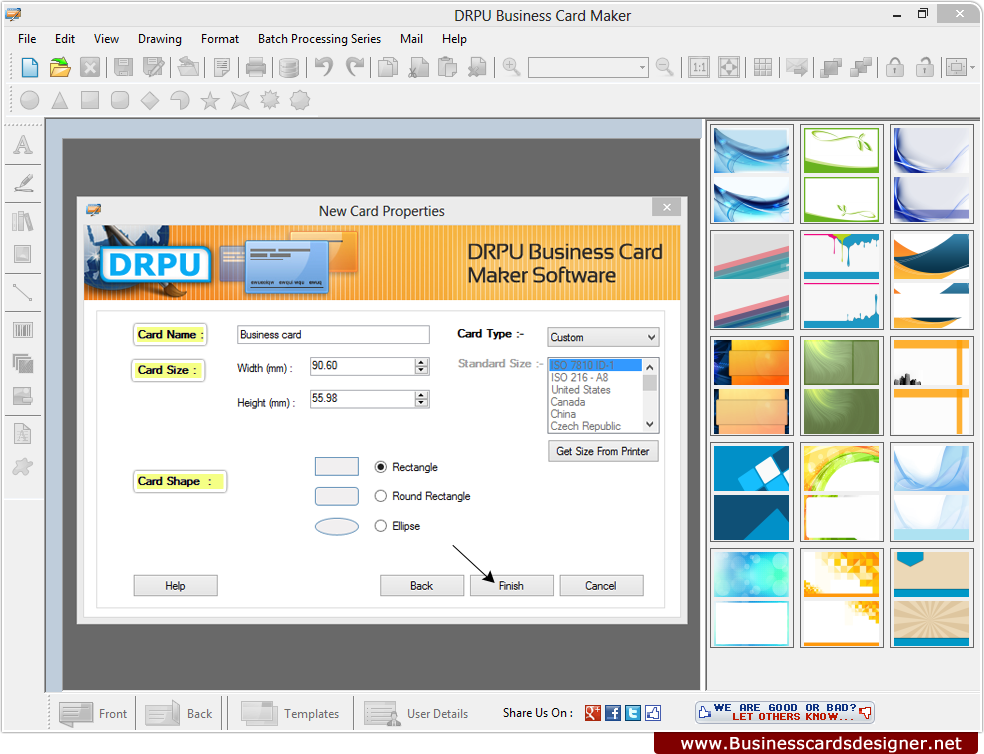Select the square rectangle shape tool
The image size is (984, 754).
point(90,100)
